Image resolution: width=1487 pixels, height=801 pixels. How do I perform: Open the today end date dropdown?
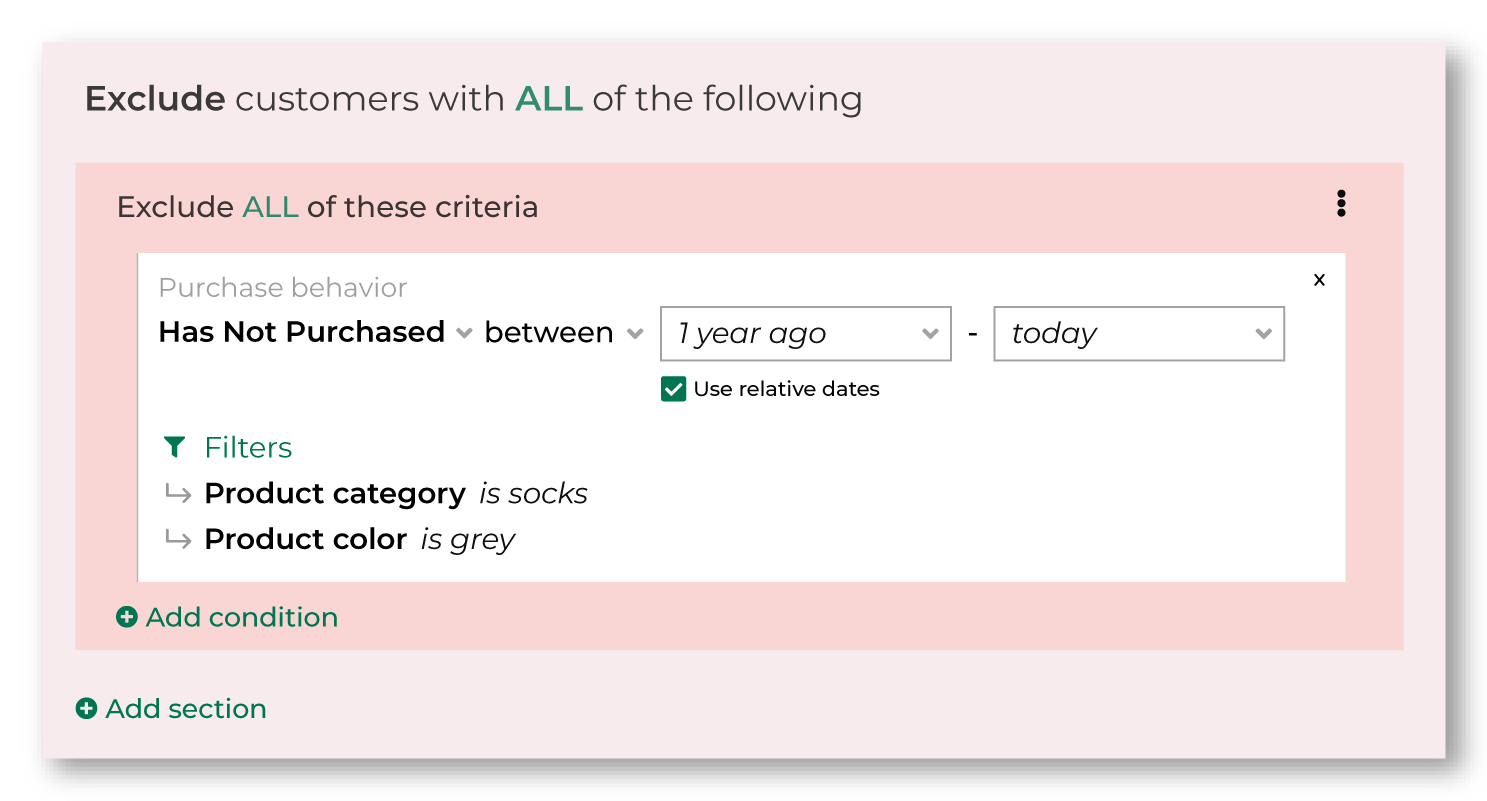1138,334
